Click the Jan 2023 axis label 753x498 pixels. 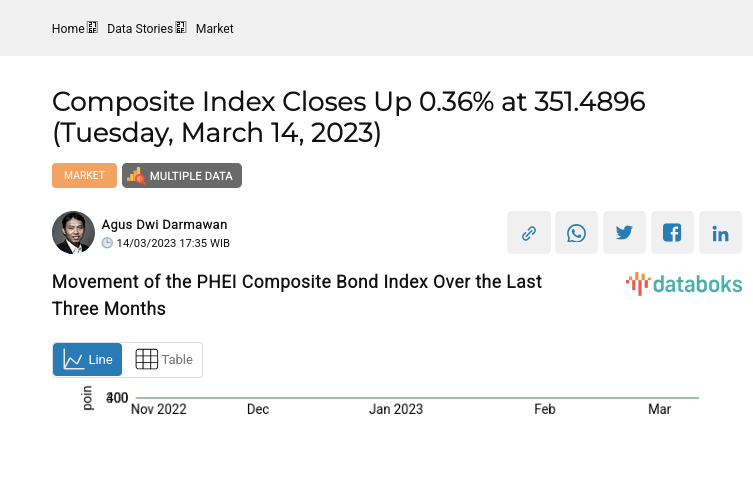tap(396, 409)
